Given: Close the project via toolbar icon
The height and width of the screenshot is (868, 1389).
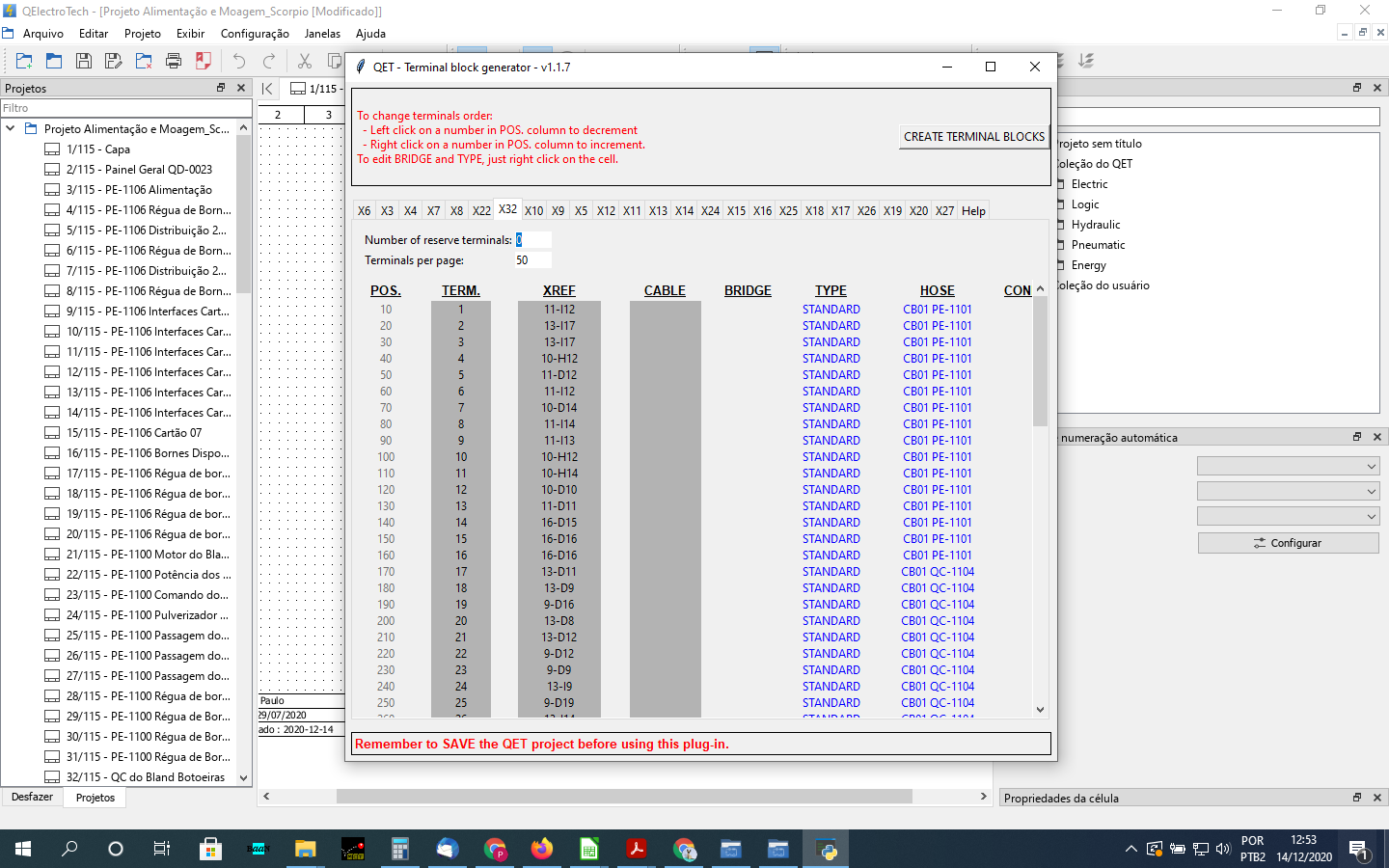Looking at the screenshot, I should [x=144, y=61].
